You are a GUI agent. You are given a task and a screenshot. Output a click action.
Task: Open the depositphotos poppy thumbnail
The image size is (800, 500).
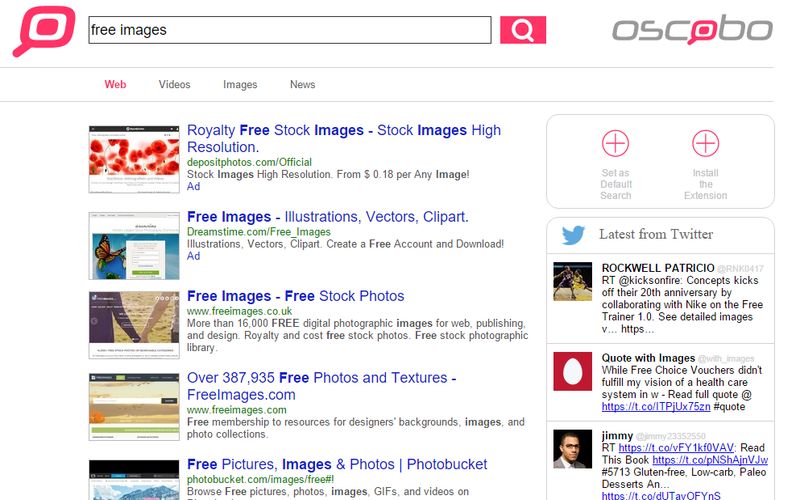pos(134,159)
